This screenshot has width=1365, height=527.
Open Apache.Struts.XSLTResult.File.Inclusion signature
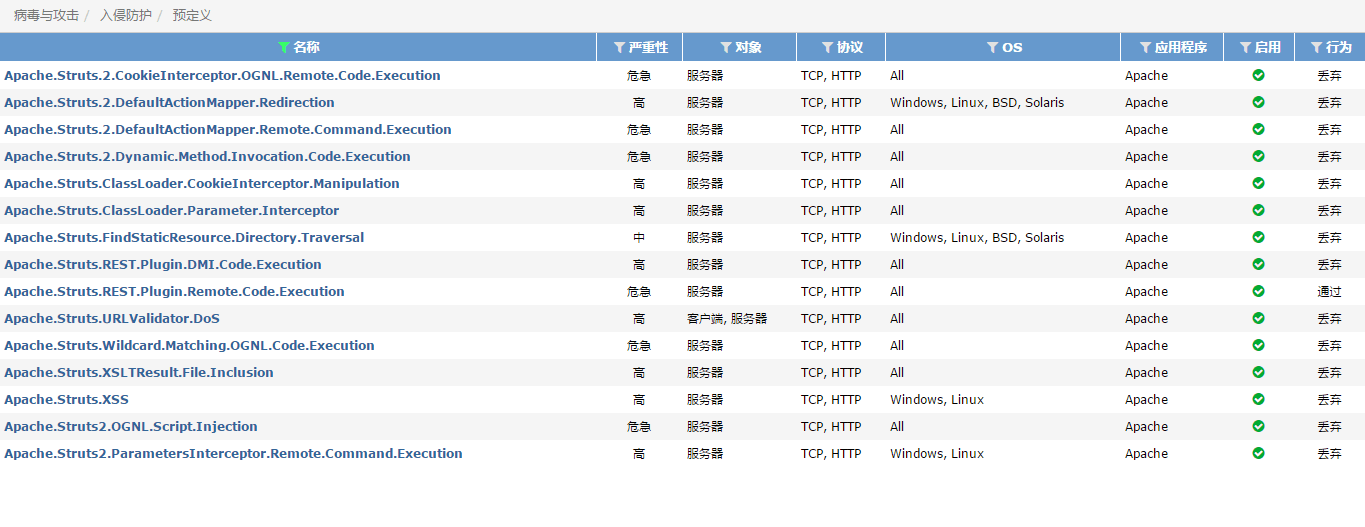tap(139, 372)
